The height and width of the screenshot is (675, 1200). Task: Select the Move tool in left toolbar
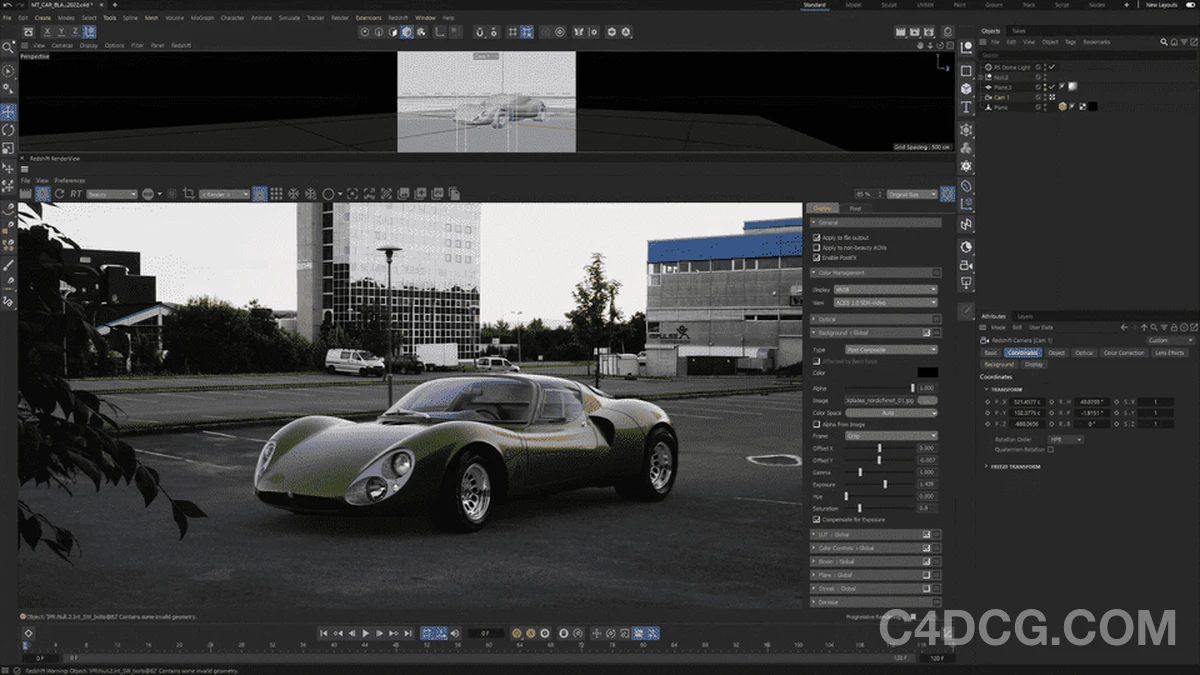point(8,111)
